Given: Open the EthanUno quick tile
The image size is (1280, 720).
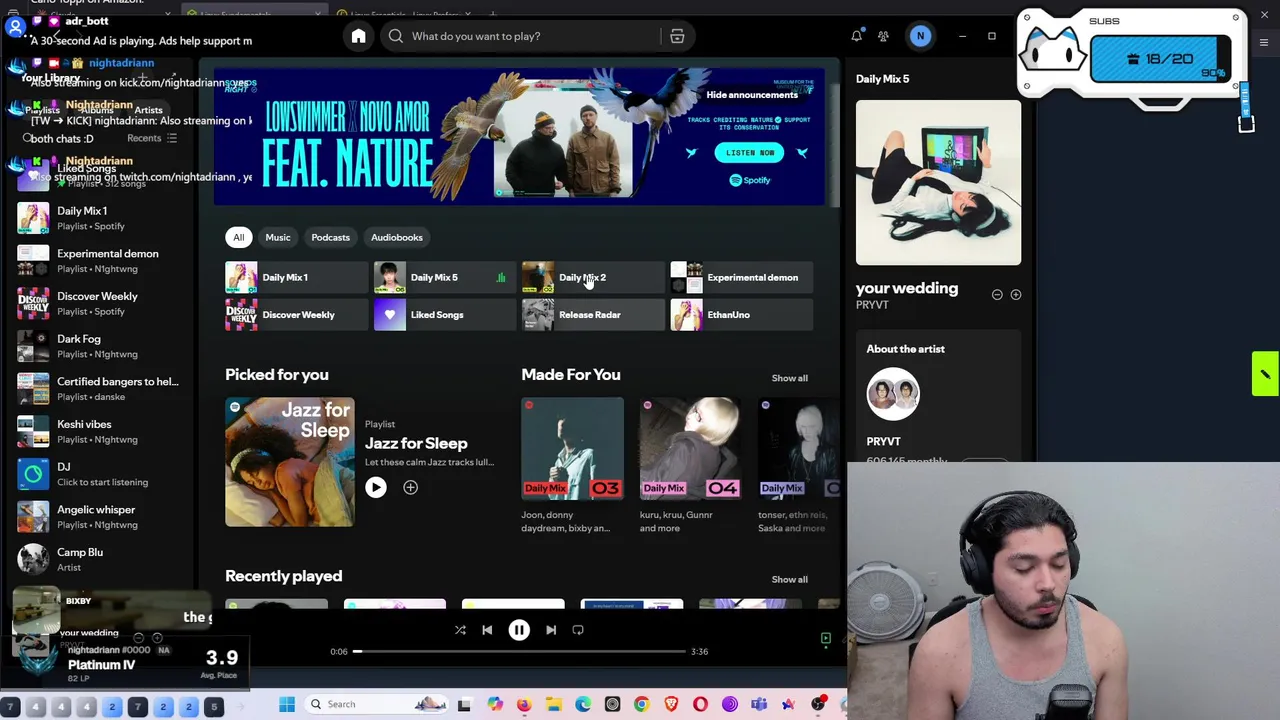Looking at the screenshot, I should coord(741,315).
